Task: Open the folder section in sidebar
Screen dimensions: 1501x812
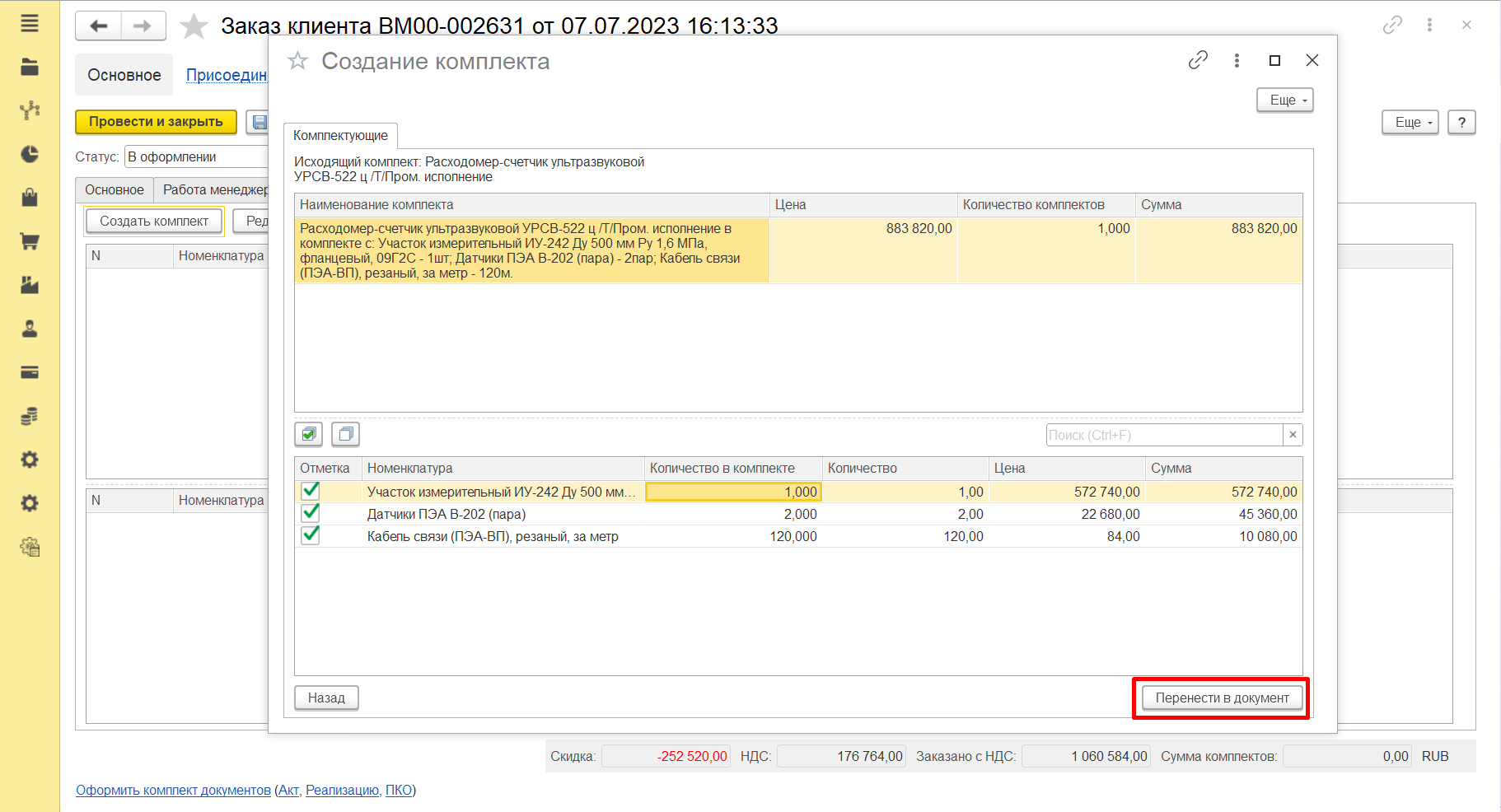Action: [x=30, y=67]
